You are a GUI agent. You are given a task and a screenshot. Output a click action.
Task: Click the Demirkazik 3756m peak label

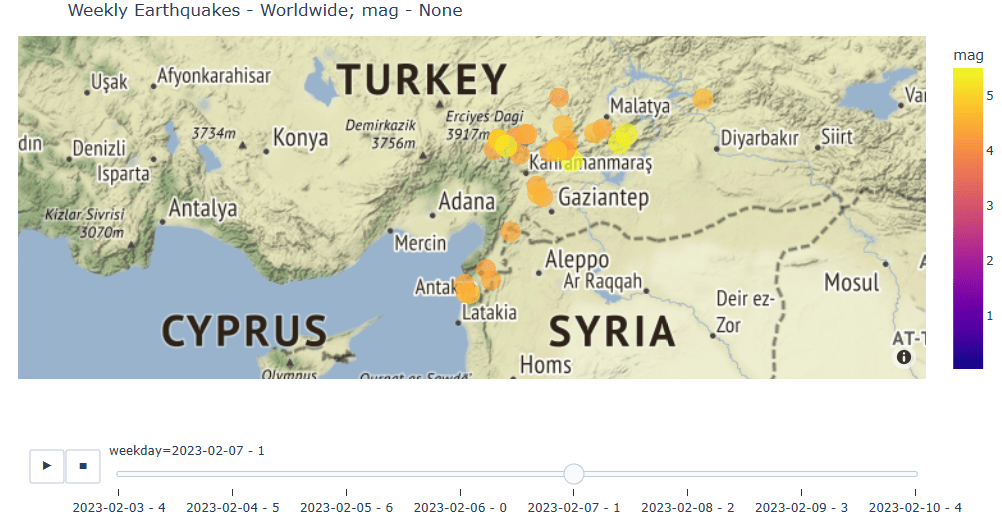tap(381, 134)
